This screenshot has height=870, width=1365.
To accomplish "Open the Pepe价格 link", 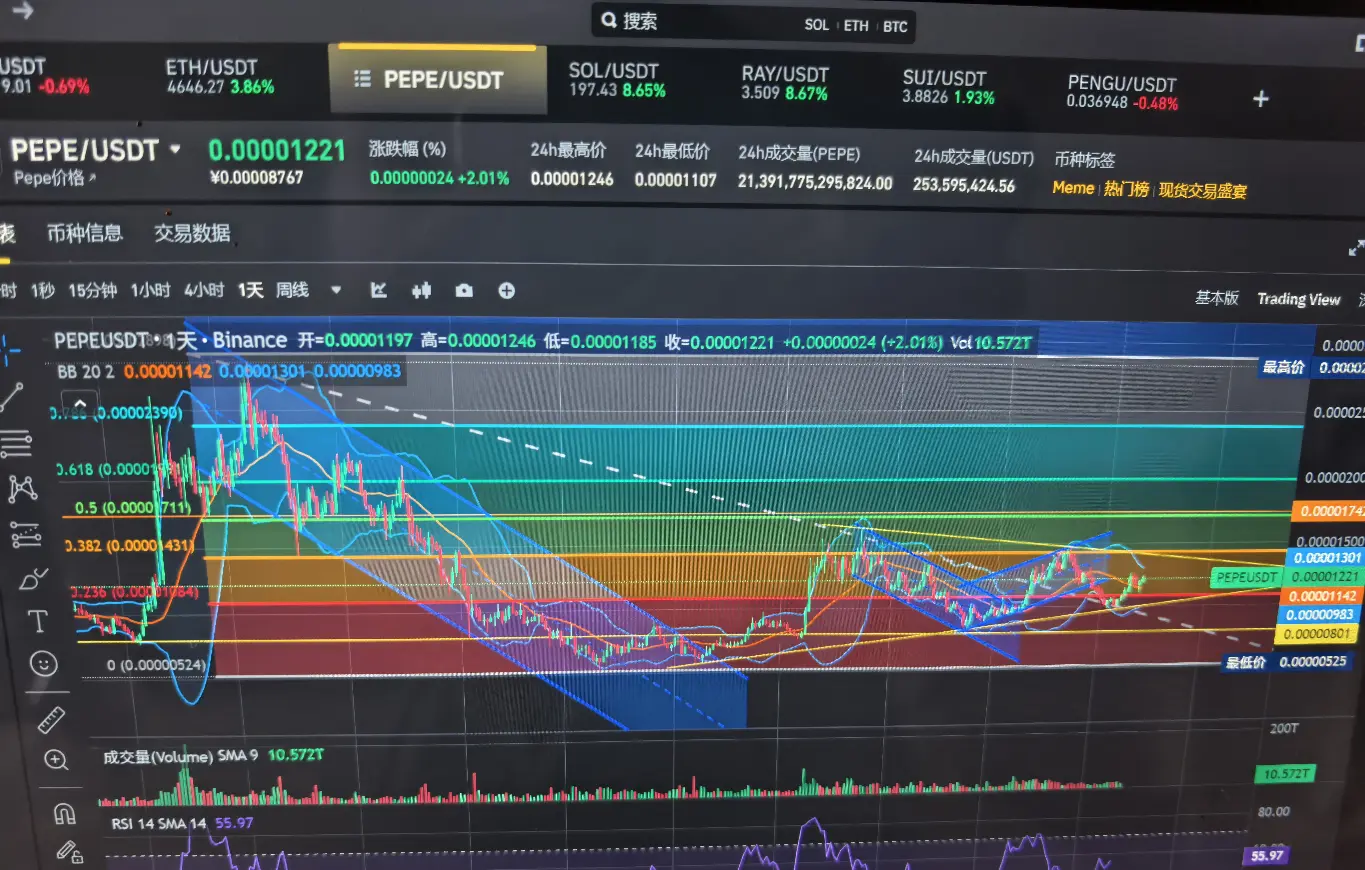I will [x=55, y=178].
